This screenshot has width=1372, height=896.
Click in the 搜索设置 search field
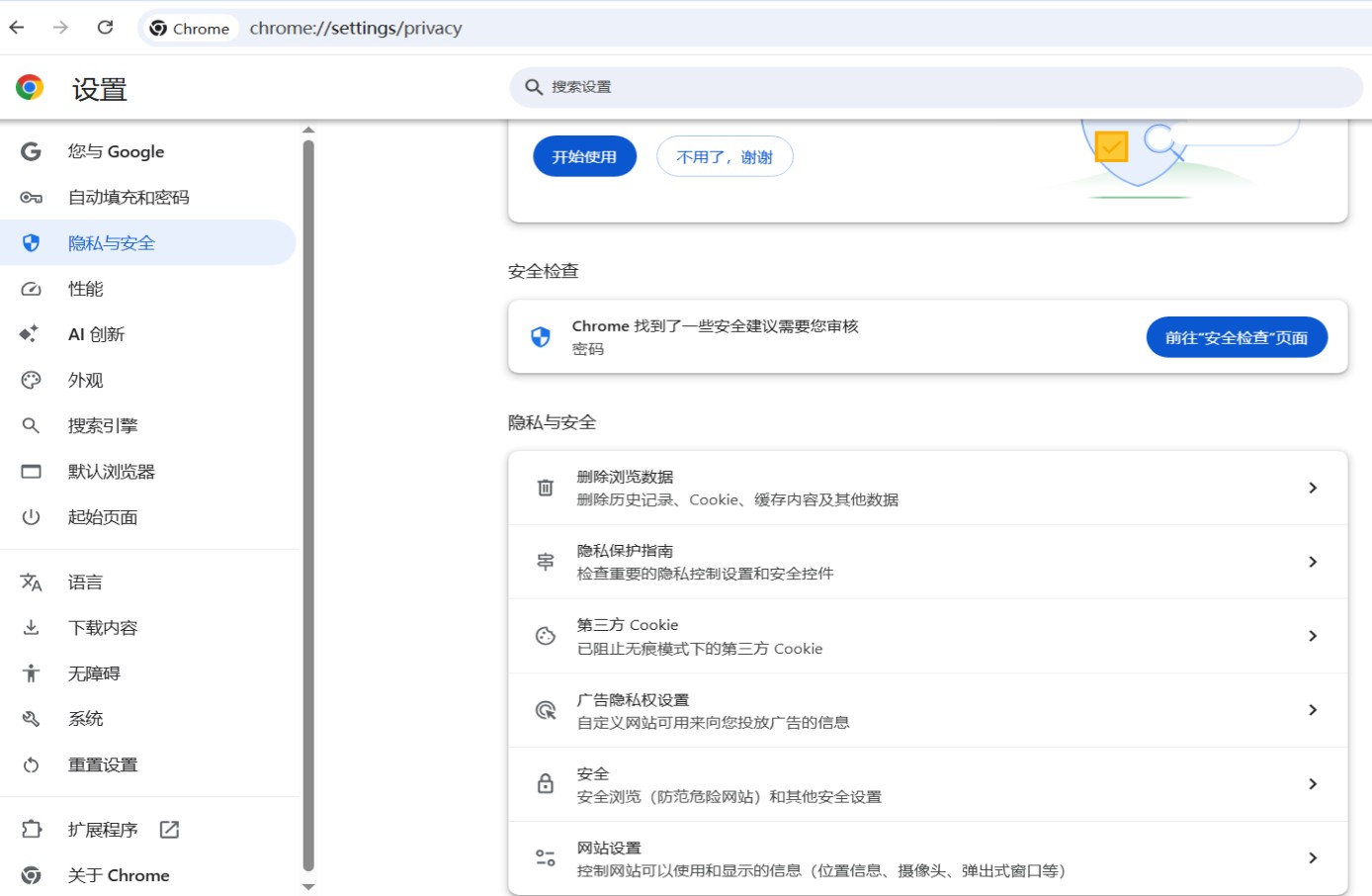click(x=936, y=87)
